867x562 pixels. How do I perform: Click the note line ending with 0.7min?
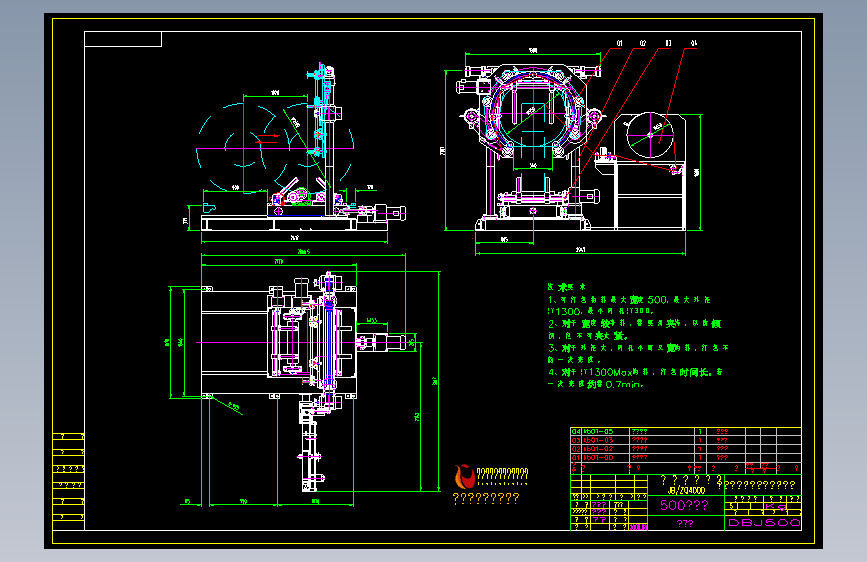tap(596, 384)
